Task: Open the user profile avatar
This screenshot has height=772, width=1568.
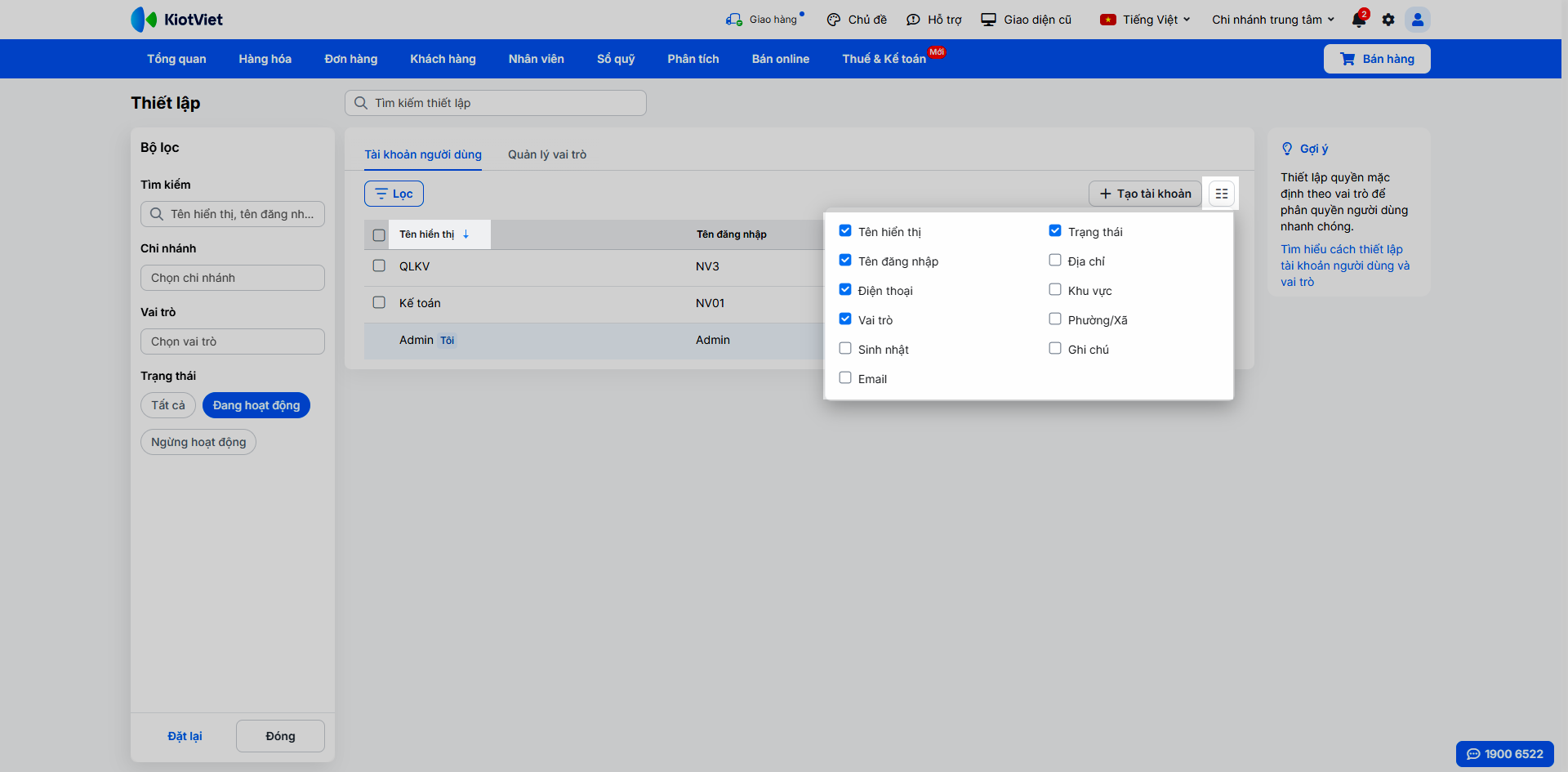Action: click(1418, 20)
